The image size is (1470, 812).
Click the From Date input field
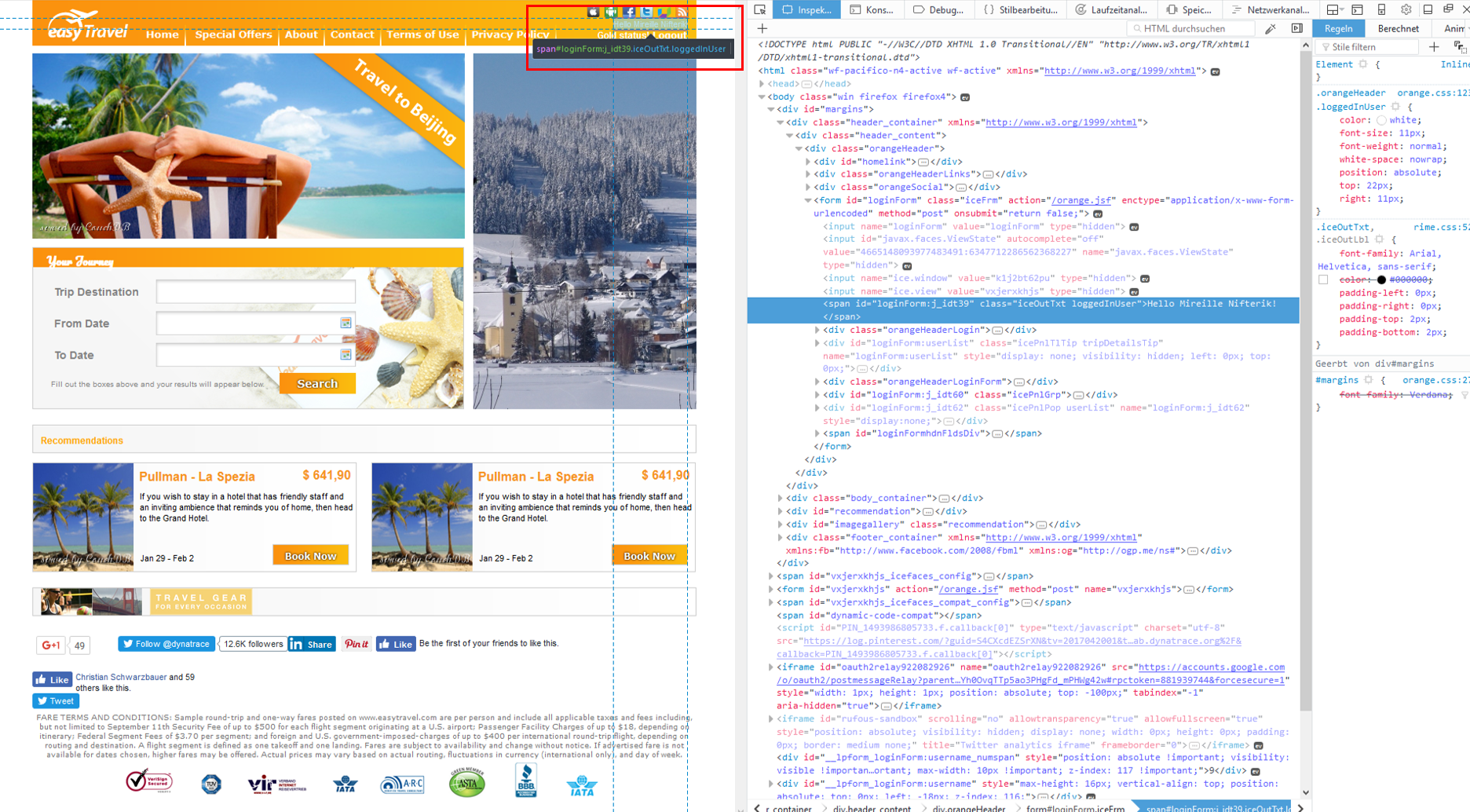click(x=255, y=323)
